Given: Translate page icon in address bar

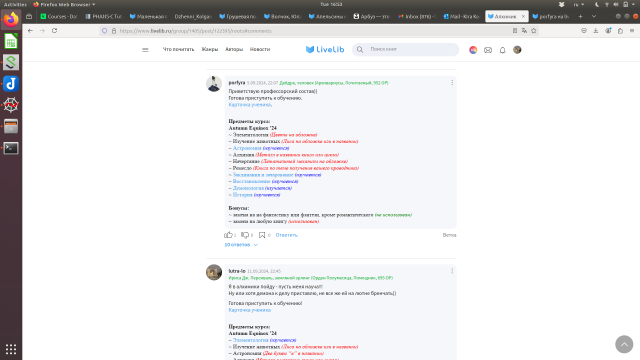Looking at the screenshot, I should (x=524, y=31).
